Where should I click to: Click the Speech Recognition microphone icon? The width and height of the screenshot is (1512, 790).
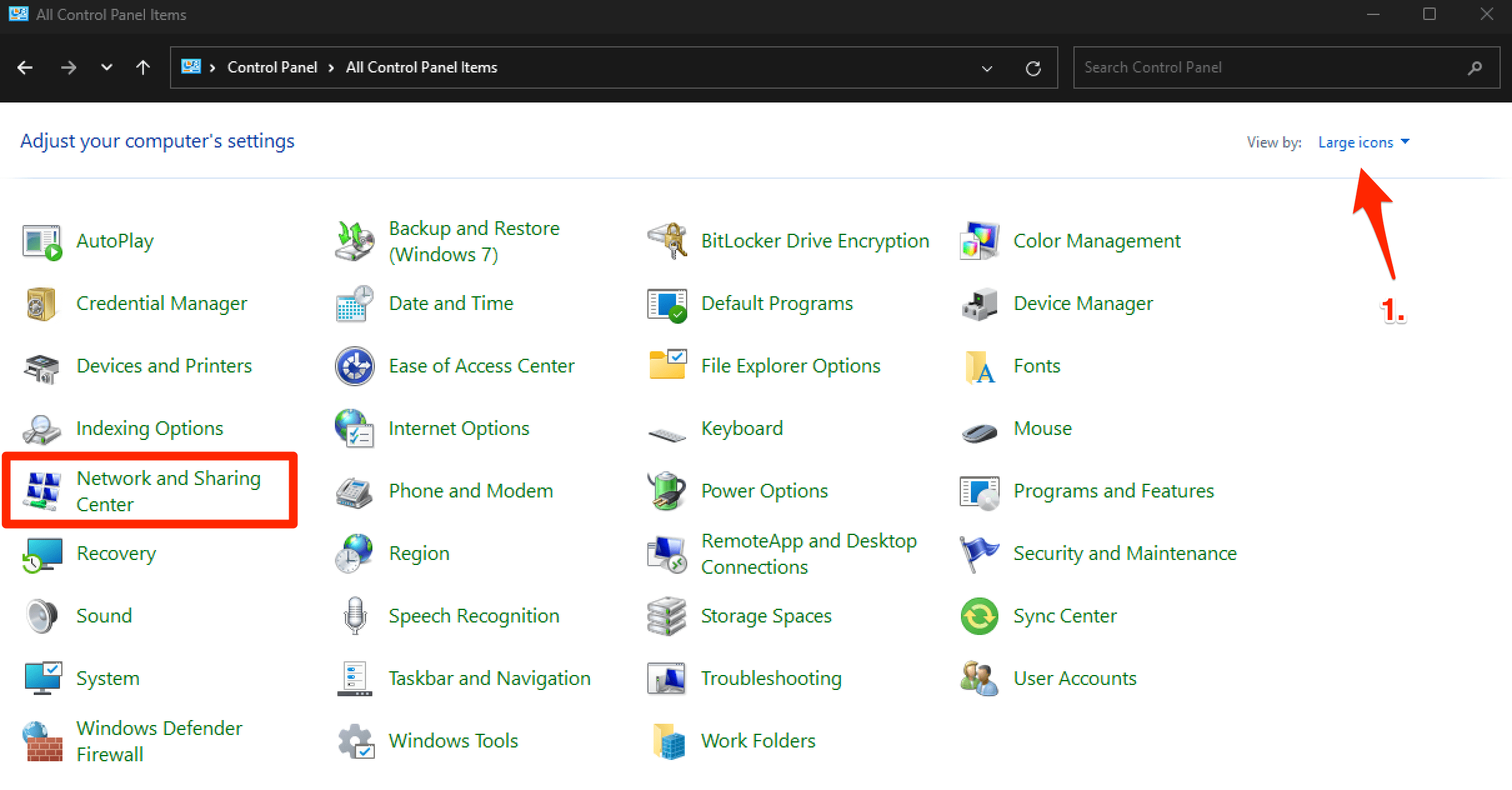(x=355, y=616)
